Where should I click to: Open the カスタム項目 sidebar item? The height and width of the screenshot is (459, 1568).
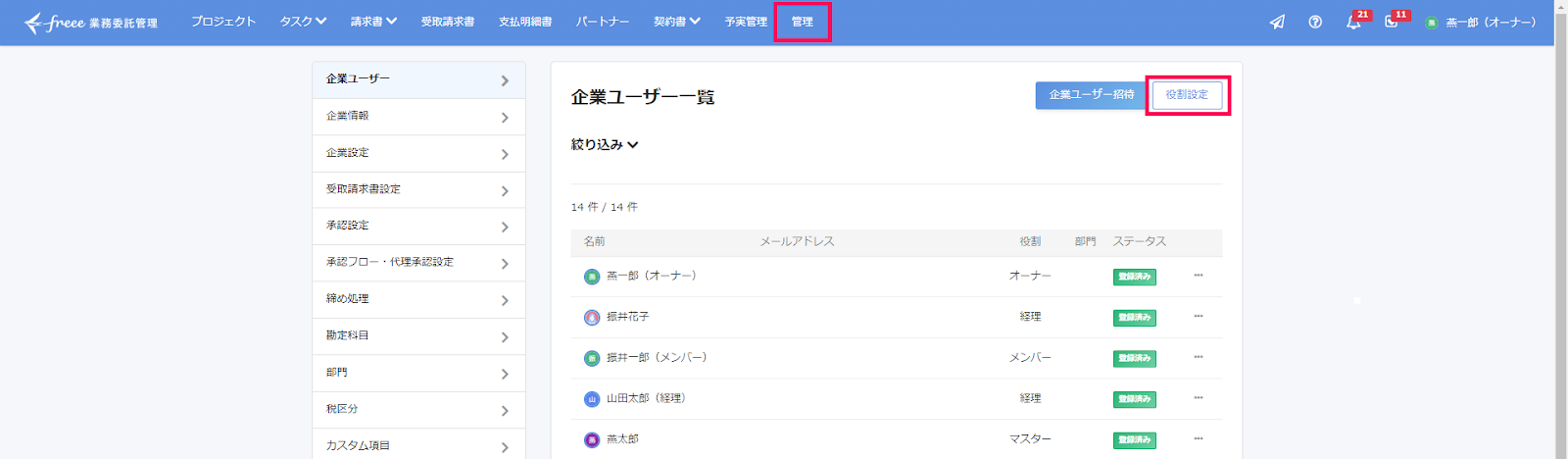point(418,445)
